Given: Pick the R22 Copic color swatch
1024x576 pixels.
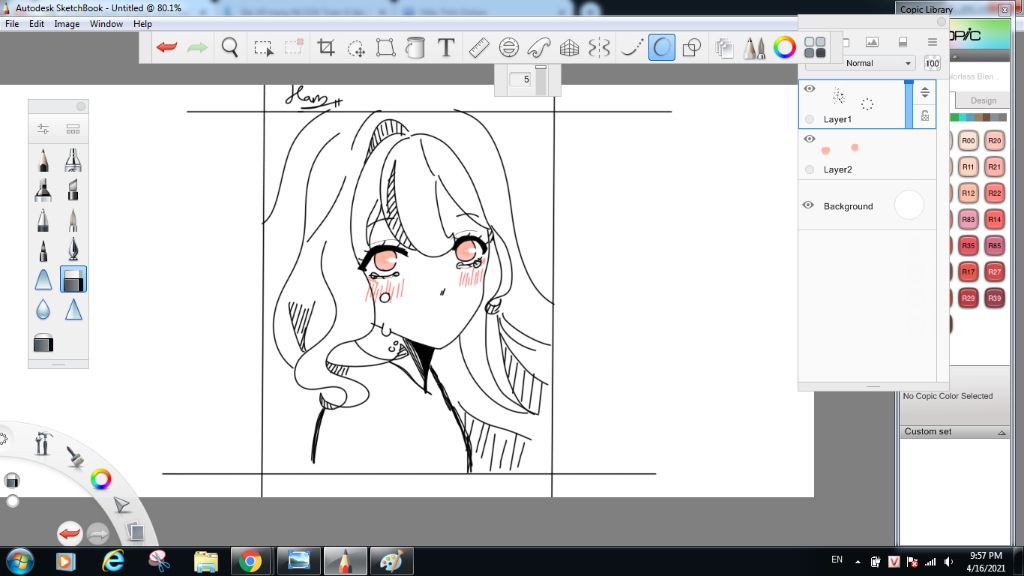Looking at the screenshot, I should (x=994, y=193).
